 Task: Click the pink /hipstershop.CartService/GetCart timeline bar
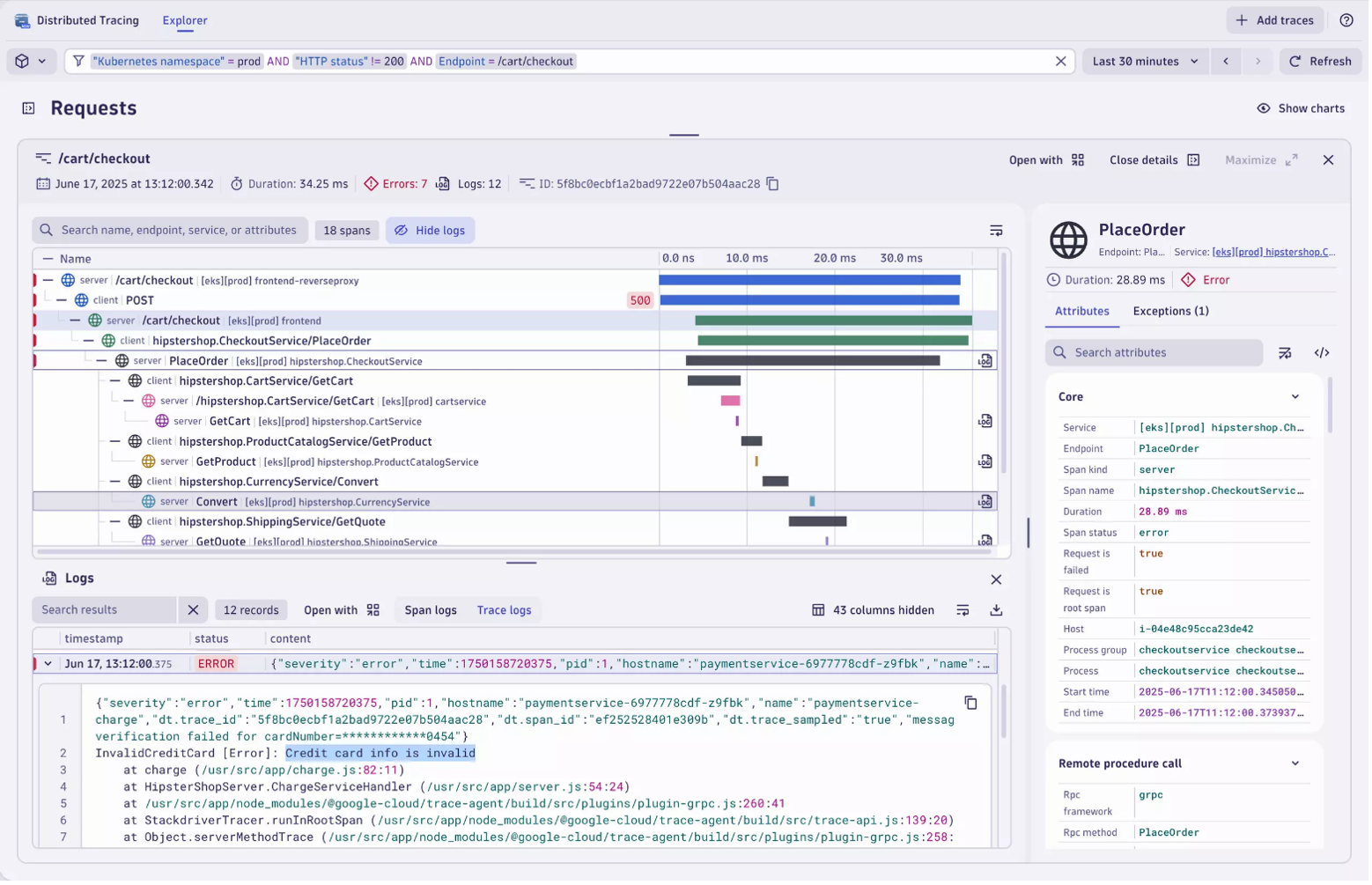[x=732, y=402]
